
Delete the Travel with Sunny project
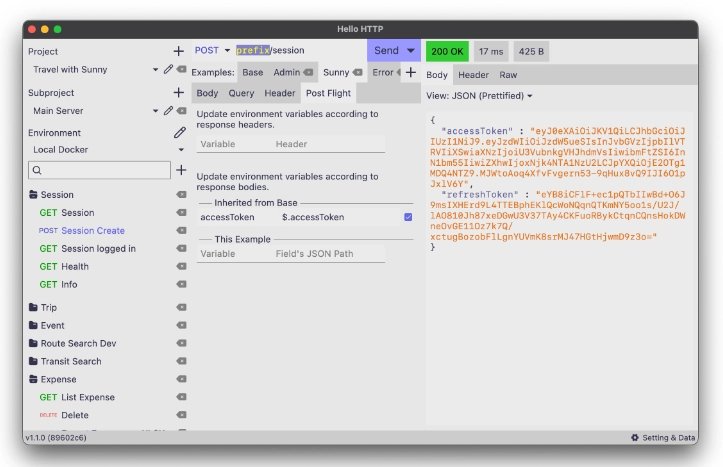pos(182,70)
